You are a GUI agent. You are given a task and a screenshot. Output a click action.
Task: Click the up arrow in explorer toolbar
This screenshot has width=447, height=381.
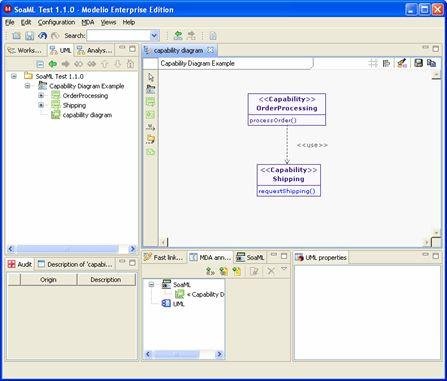105,64
